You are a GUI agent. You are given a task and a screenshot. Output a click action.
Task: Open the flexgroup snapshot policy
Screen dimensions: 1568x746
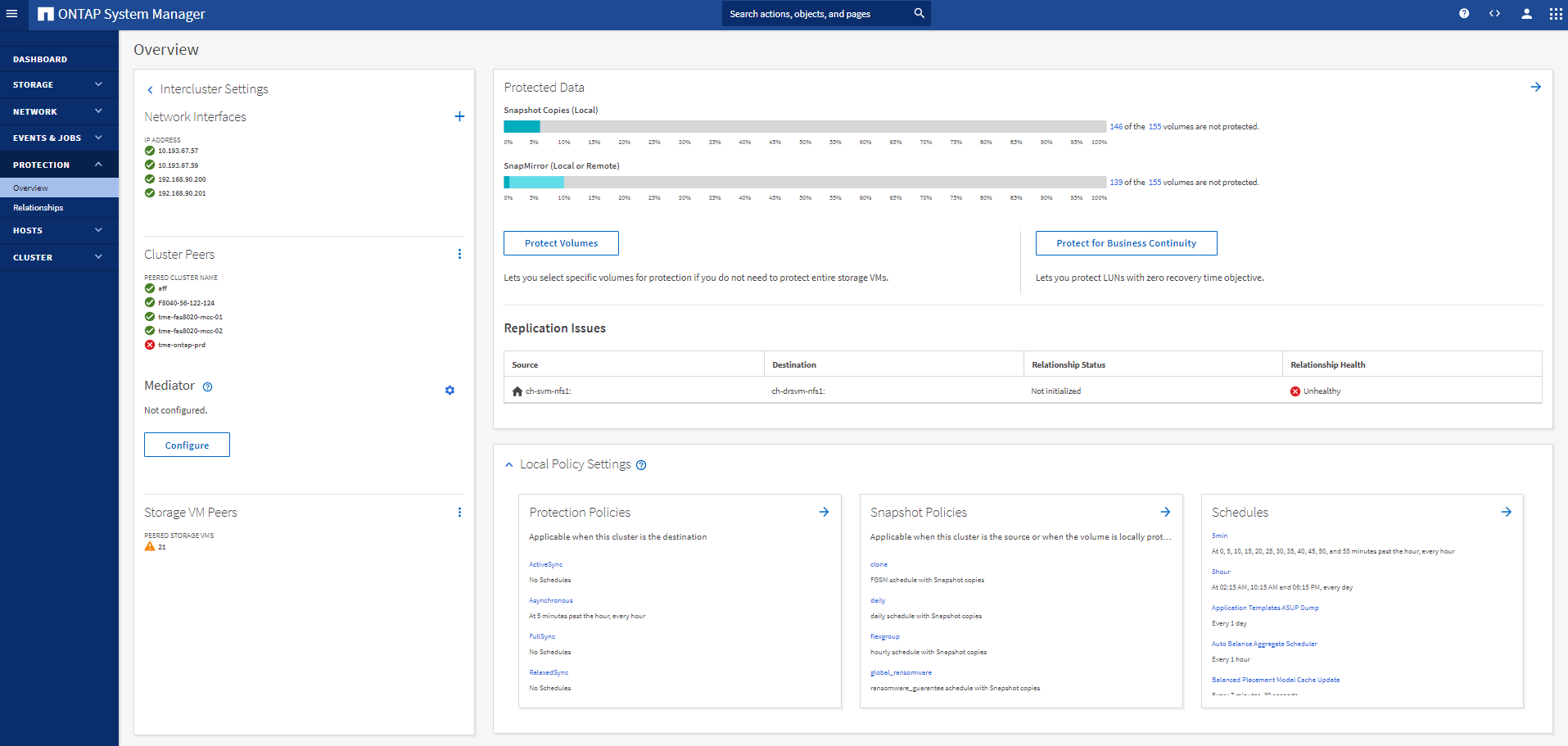coord(884,636)
